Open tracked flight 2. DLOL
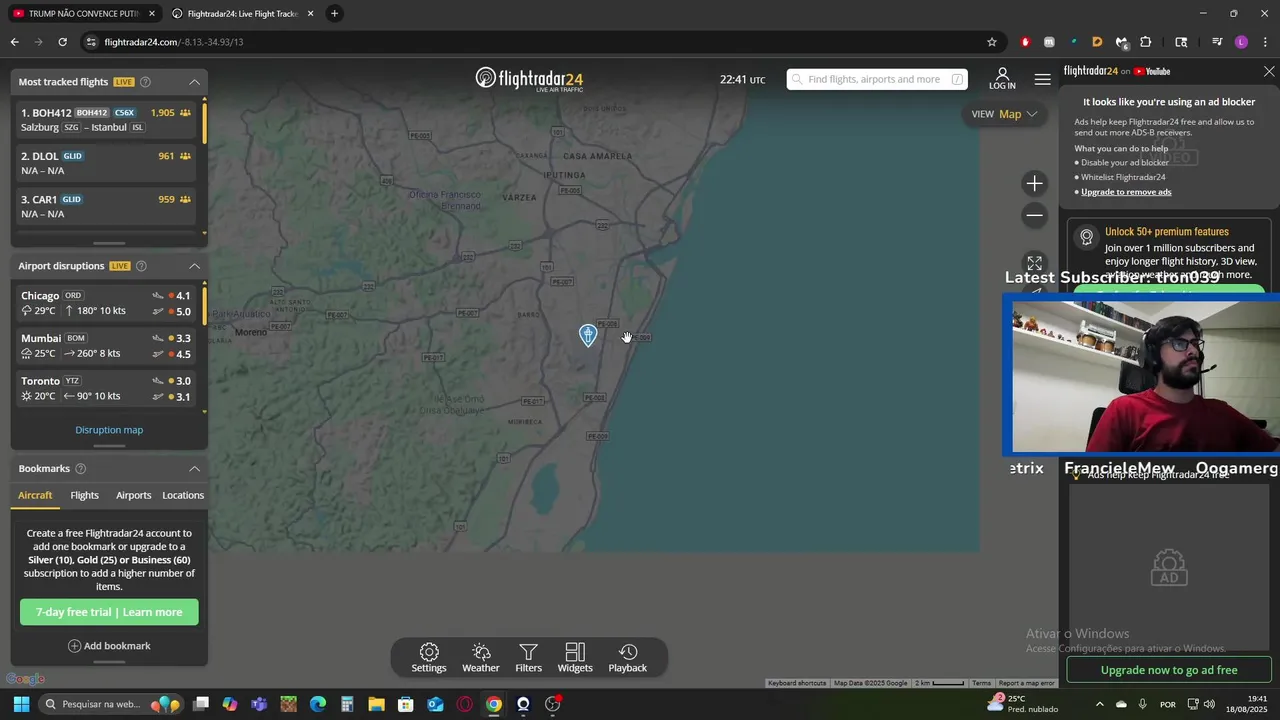Screen dimensions: 1280x720 pos(107,163)
